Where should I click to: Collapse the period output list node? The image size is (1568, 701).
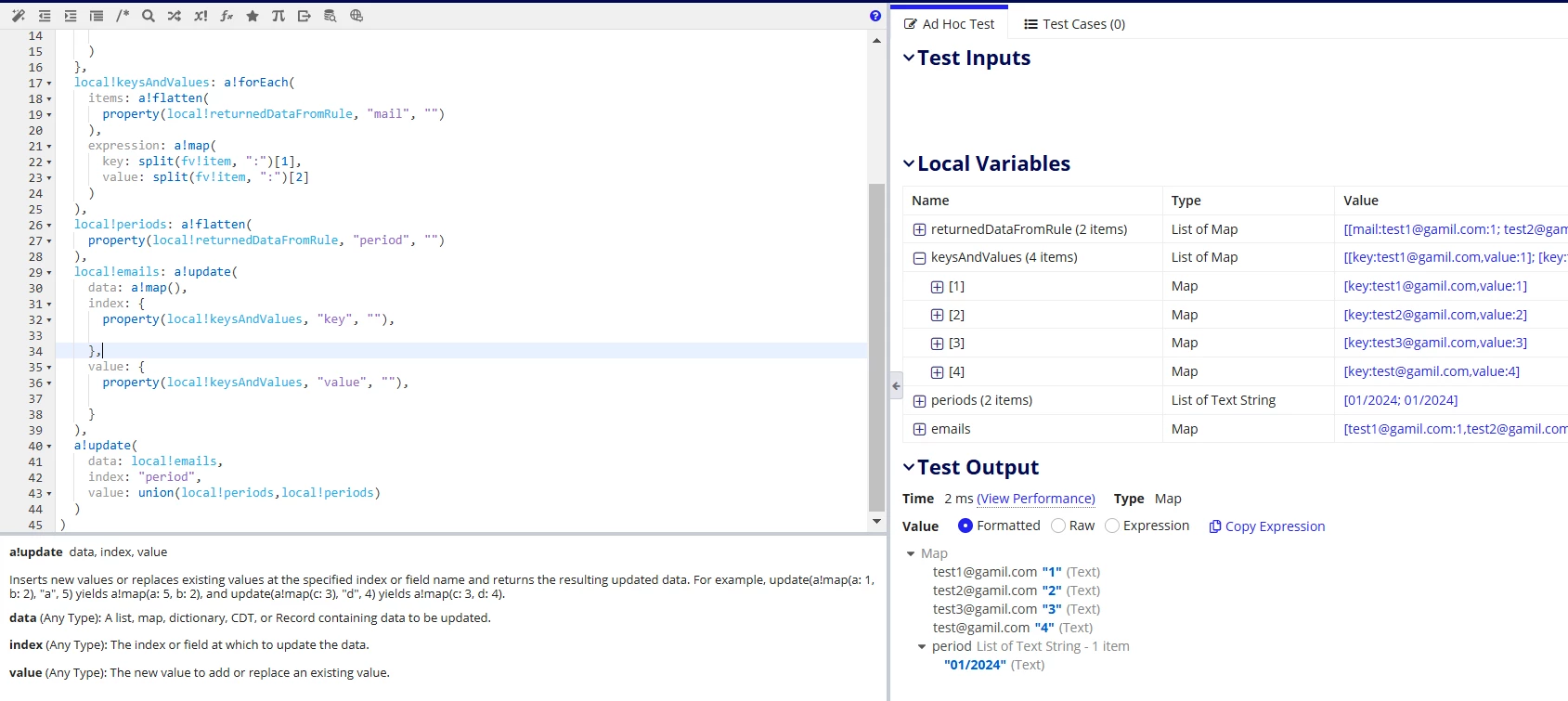[x=922, y=647]
